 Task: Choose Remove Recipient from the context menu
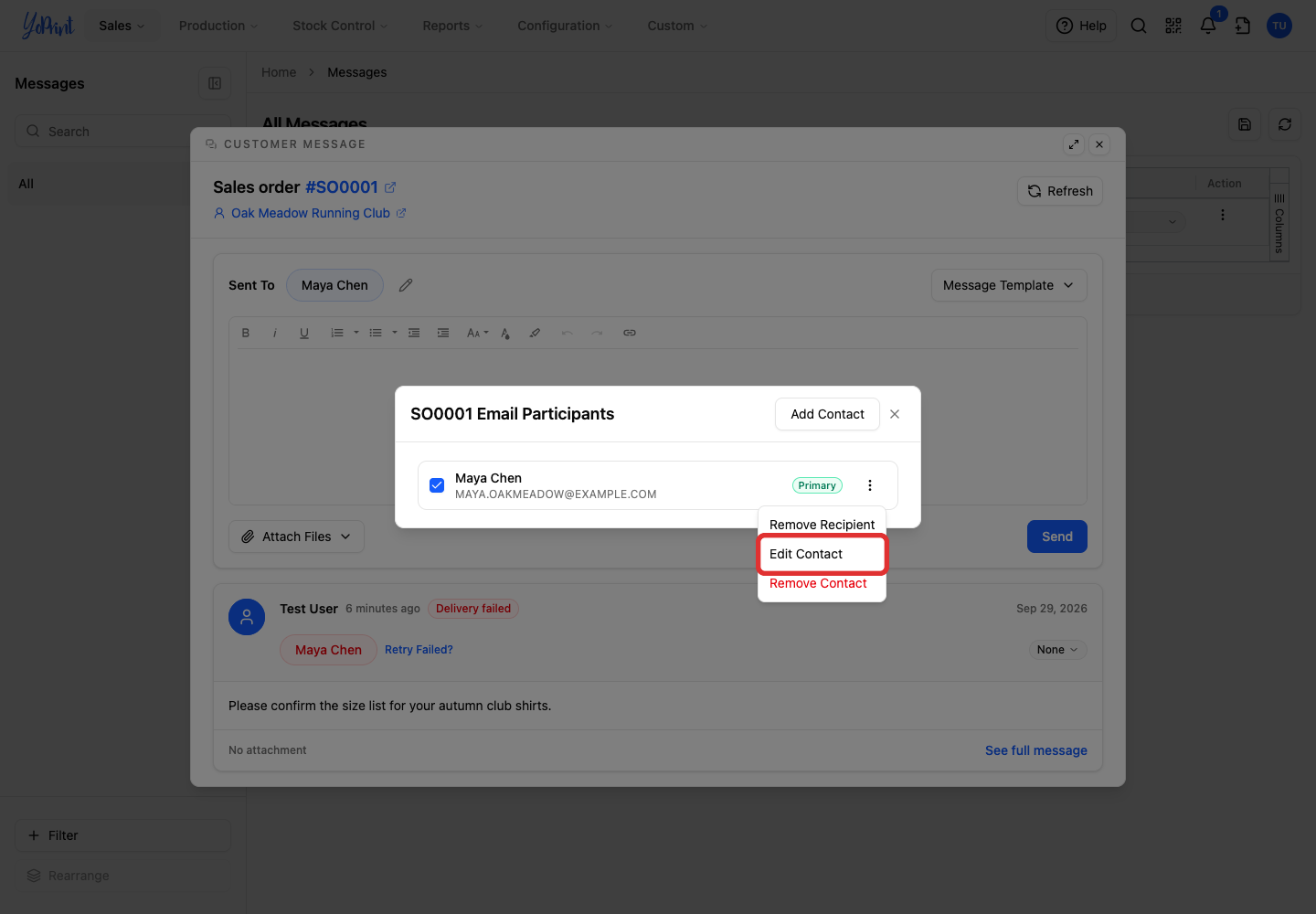pyautogui.click(x=822, y=525)
